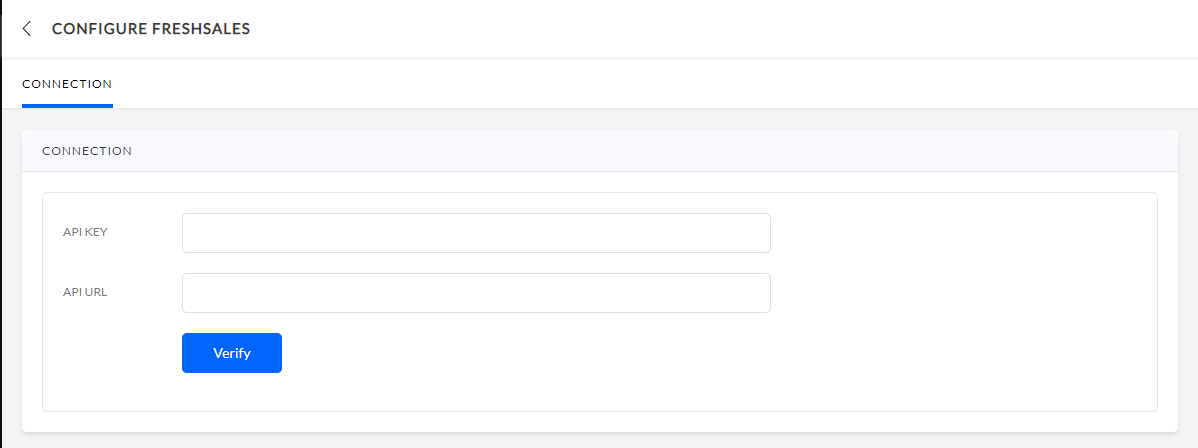
Task: Focus the API URL input field
Action: (x=476, y=293)
